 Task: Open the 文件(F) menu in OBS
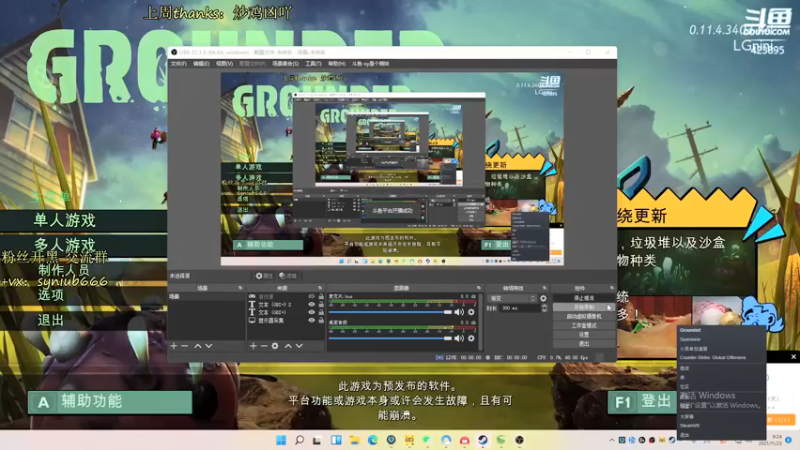[x=179, y=64]
